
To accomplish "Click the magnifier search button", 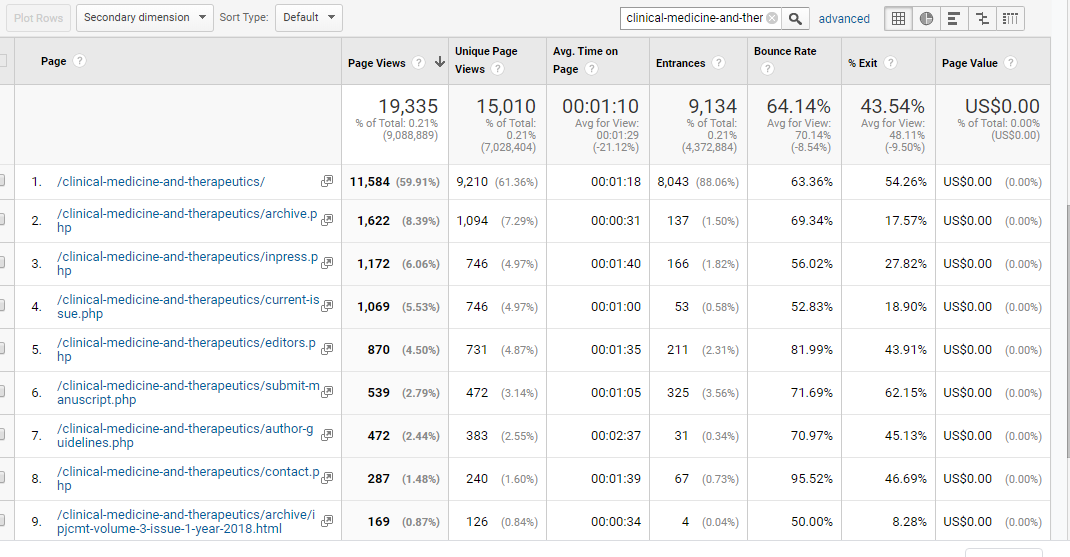I will pyautogui.click(x=796, y=18).
